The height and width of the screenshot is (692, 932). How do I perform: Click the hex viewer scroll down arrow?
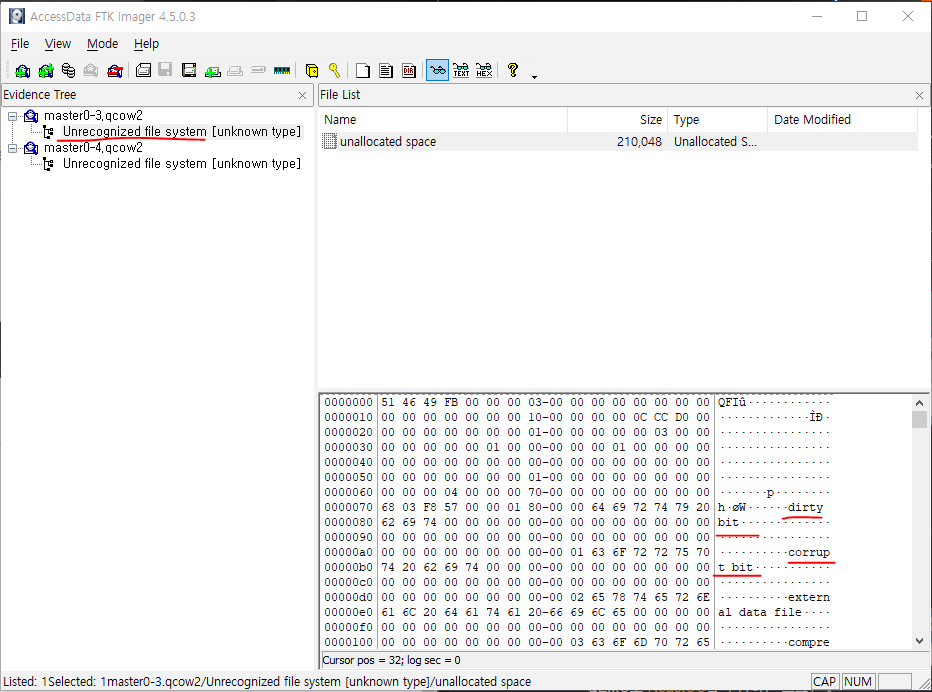[920, 641]
